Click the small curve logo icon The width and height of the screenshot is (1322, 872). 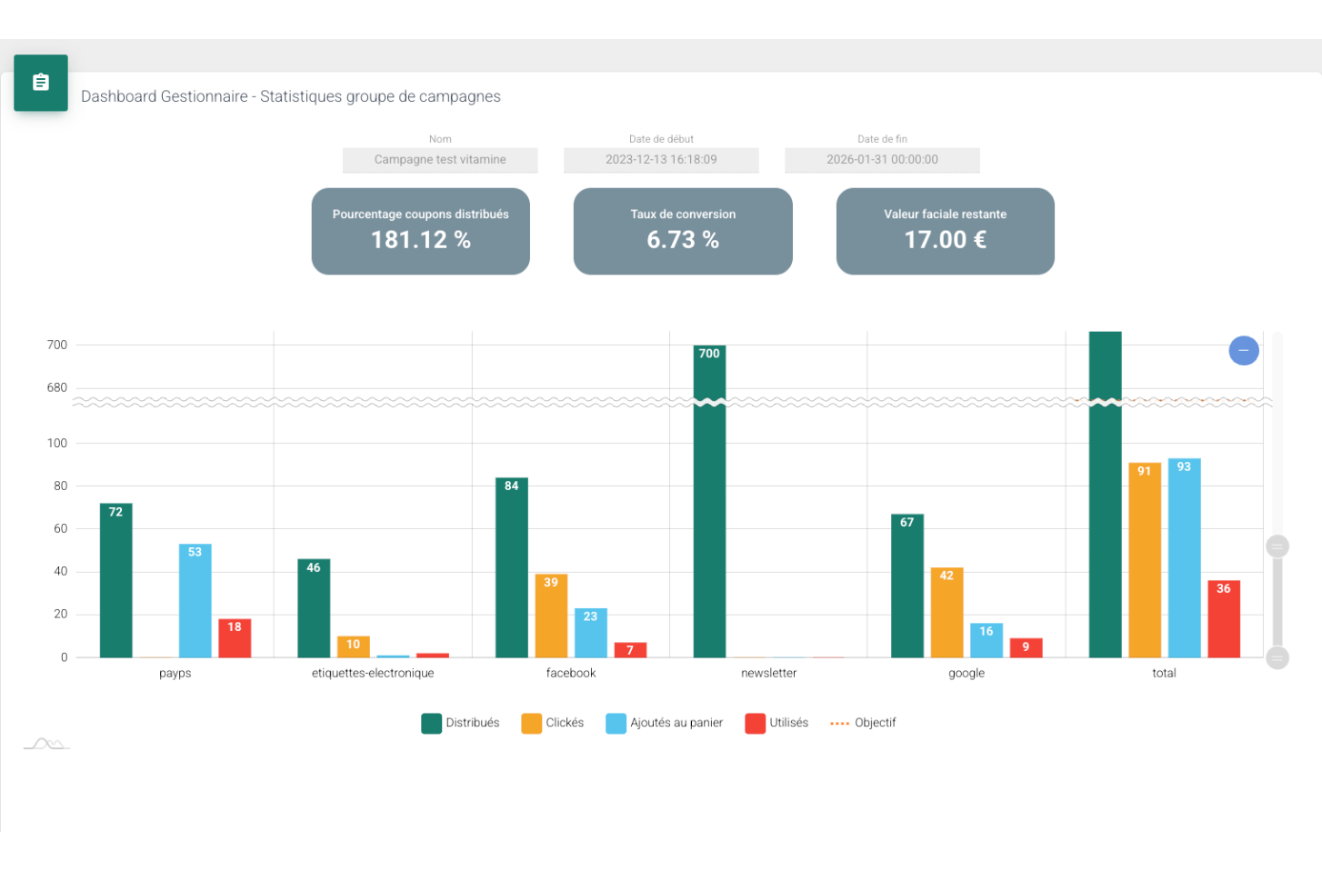47,743
